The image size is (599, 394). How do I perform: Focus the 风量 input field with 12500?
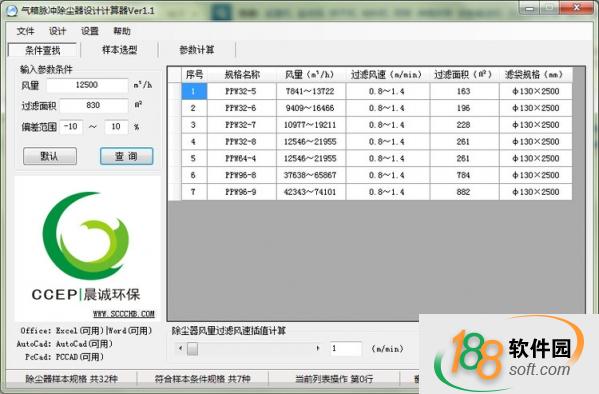click(x=87, y=85)
